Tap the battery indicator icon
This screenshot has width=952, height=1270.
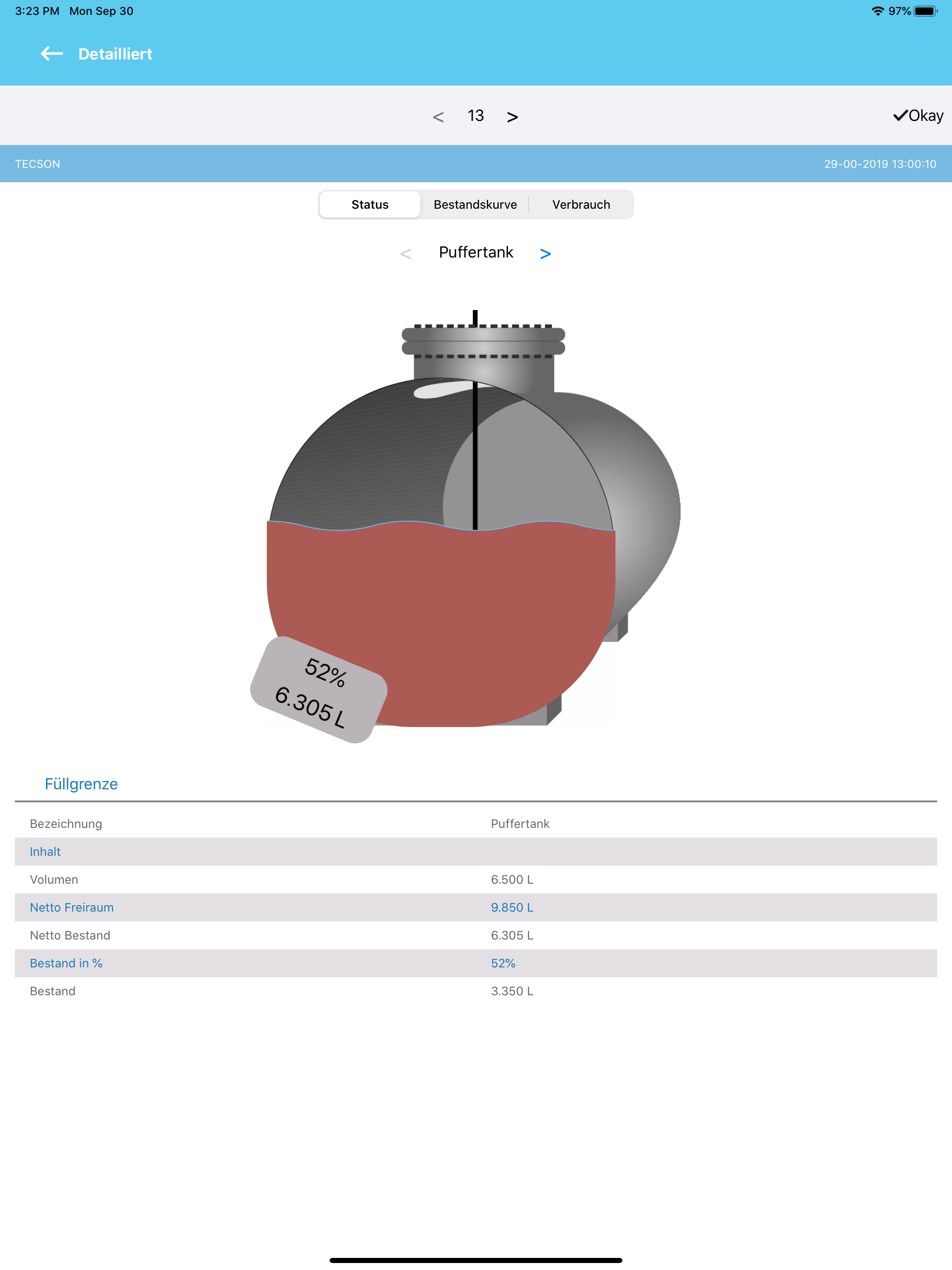tap(926, 11)
